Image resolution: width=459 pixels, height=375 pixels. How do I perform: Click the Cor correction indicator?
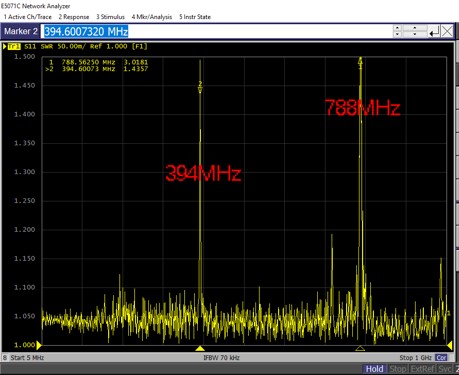[441, 358]
